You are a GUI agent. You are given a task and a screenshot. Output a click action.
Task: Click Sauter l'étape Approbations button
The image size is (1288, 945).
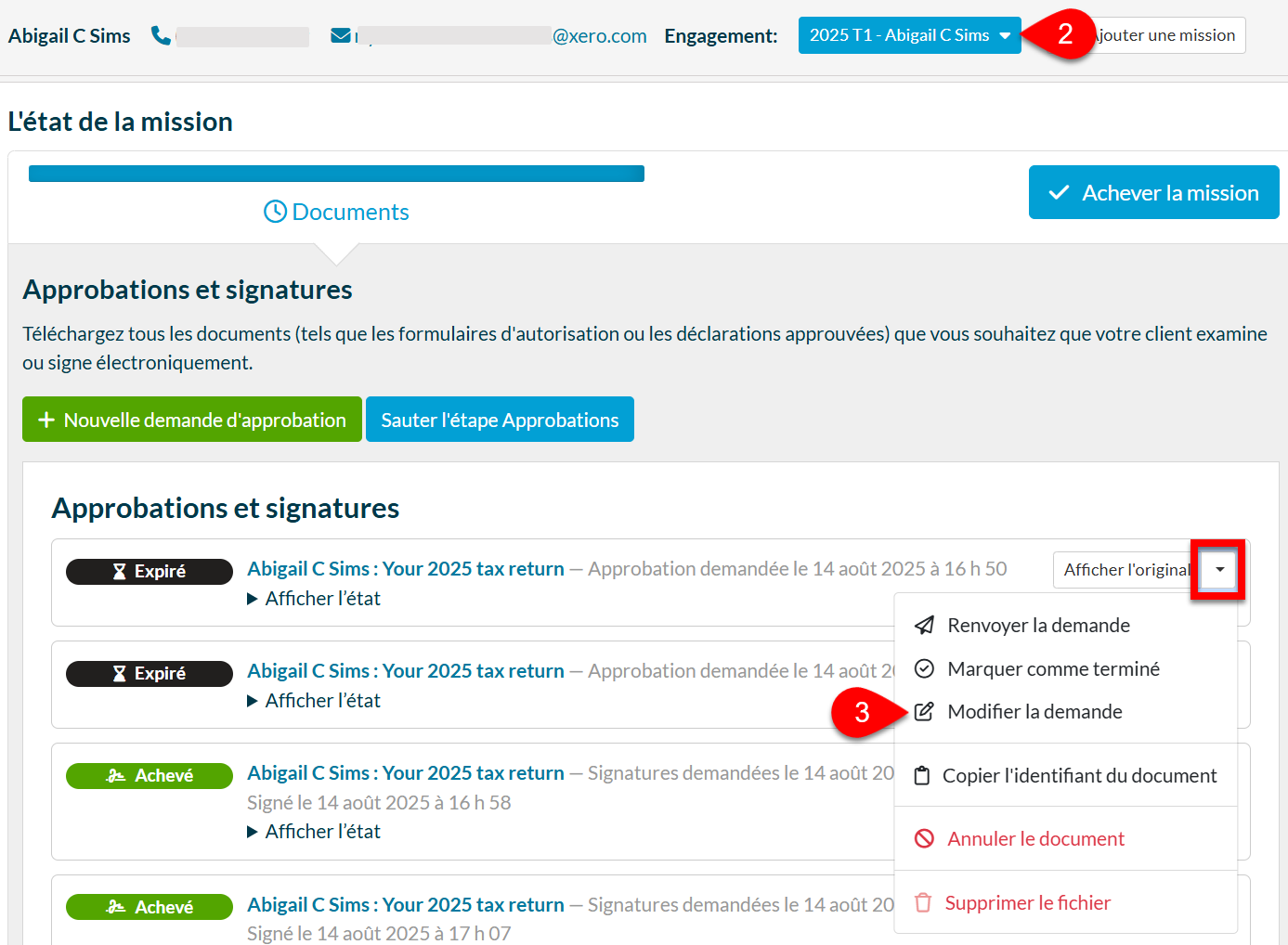pyautogui.click(x=500, y=420)
